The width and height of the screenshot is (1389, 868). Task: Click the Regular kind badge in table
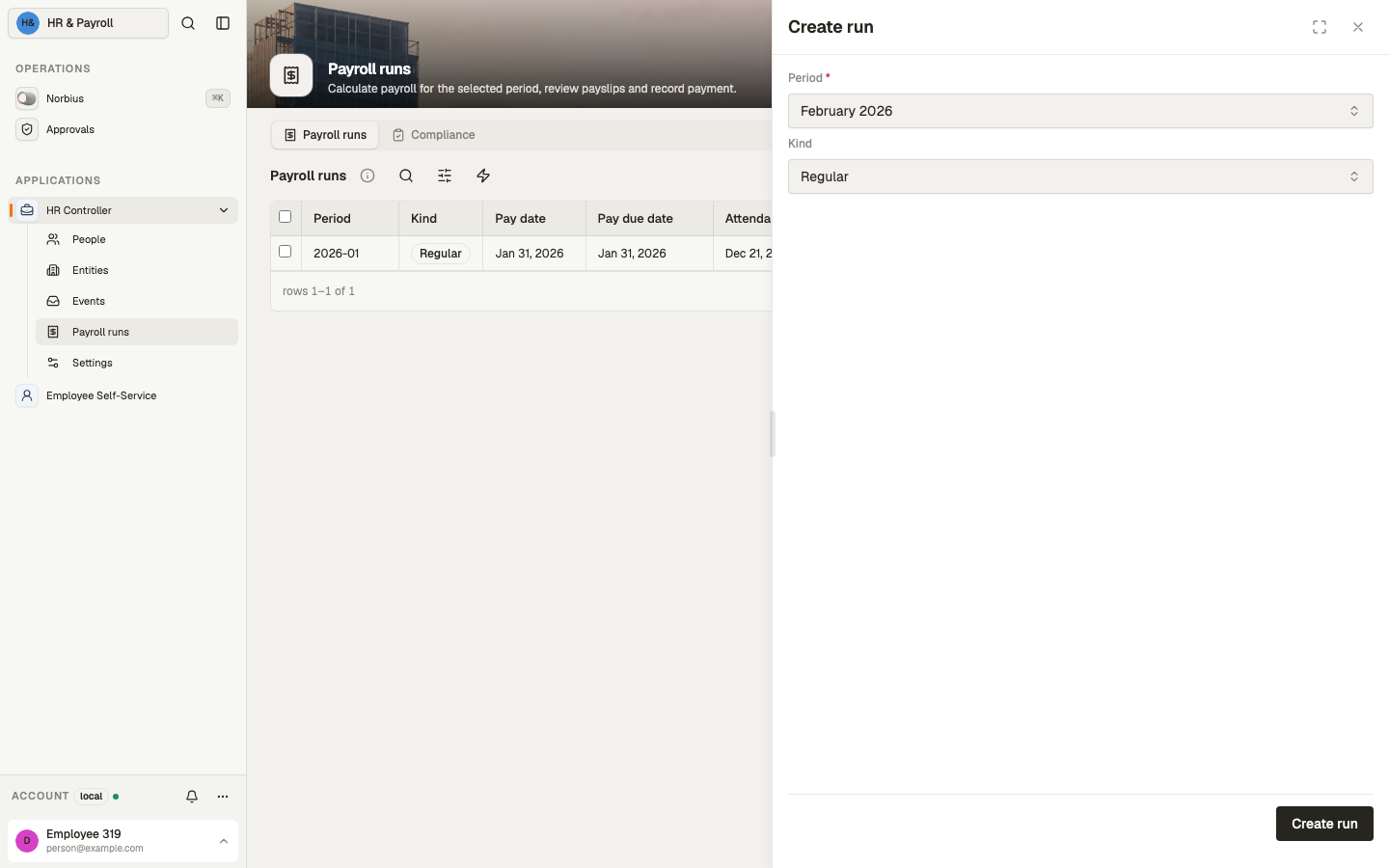tap(441, 254)
